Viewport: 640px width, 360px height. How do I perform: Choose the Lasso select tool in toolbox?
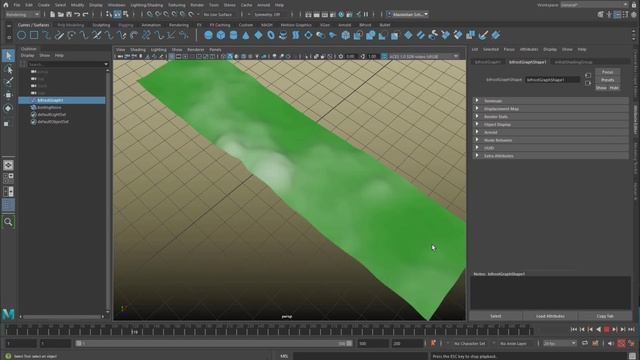[x=9, y=69]
